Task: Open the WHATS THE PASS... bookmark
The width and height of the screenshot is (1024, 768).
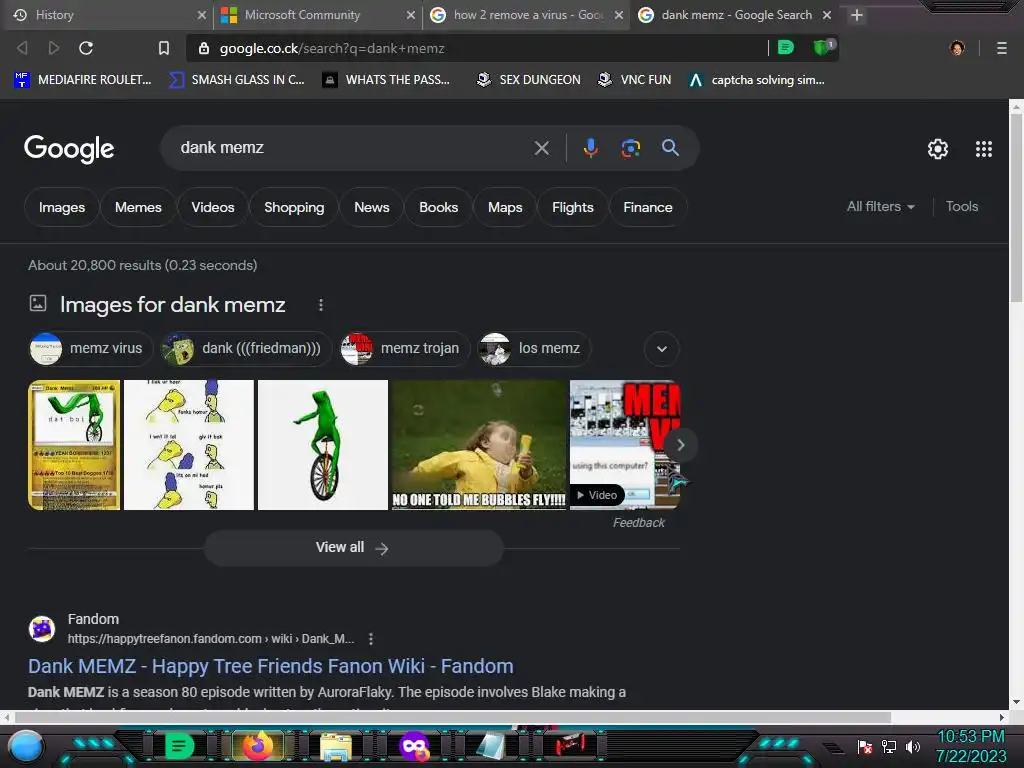Action: (x=386, y=80)
